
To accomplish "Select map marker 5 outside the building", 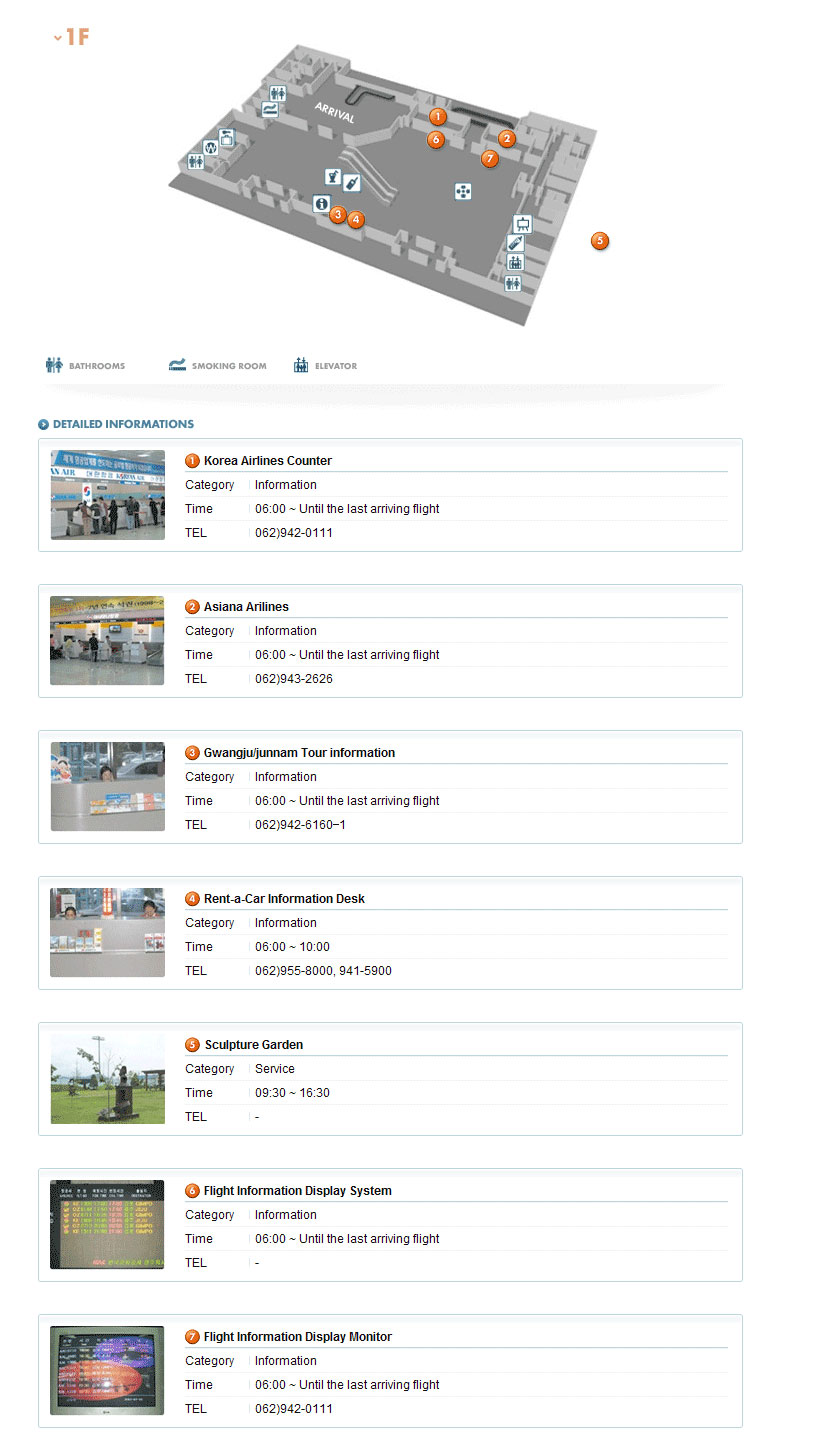I will [599, 241].
